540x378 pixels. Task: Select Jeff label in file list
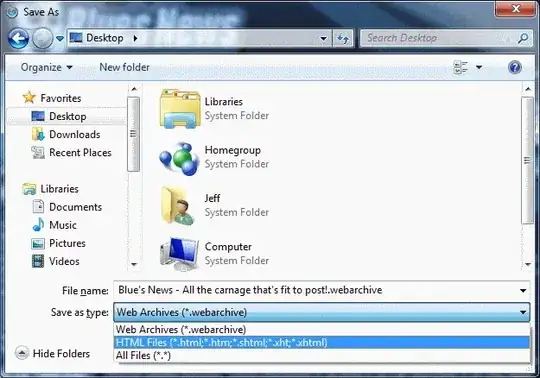212,198
